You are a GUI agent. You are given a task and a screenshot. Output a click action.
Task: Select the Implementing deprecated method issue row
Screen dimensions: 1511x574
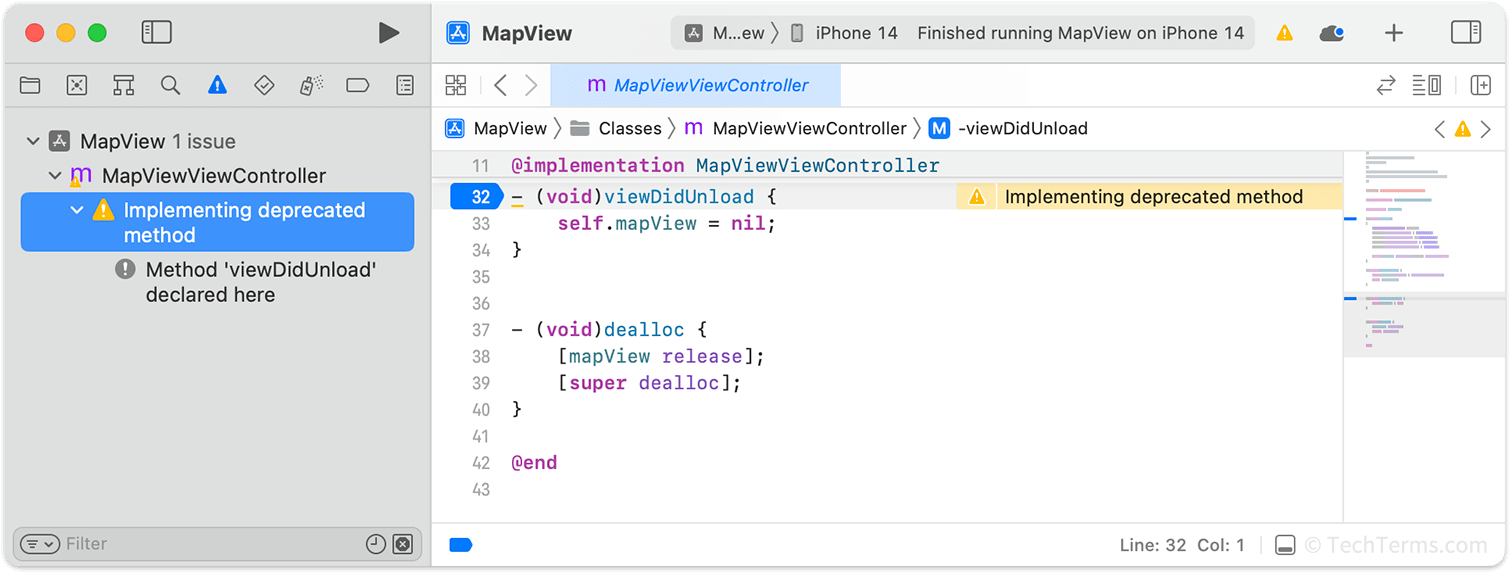tap(217, 222)
